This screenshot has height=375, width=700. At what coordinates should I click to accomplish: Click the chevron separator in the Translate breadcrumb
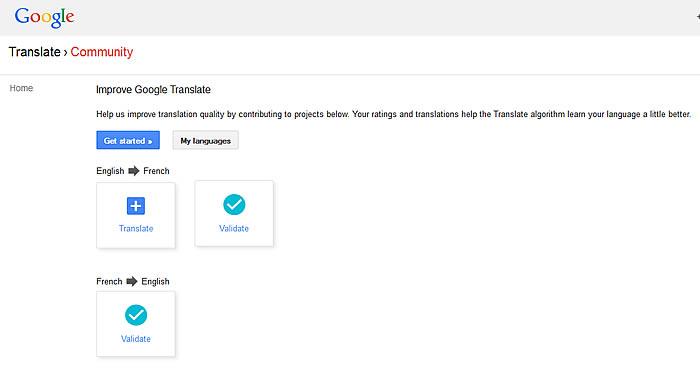(65, 53)
